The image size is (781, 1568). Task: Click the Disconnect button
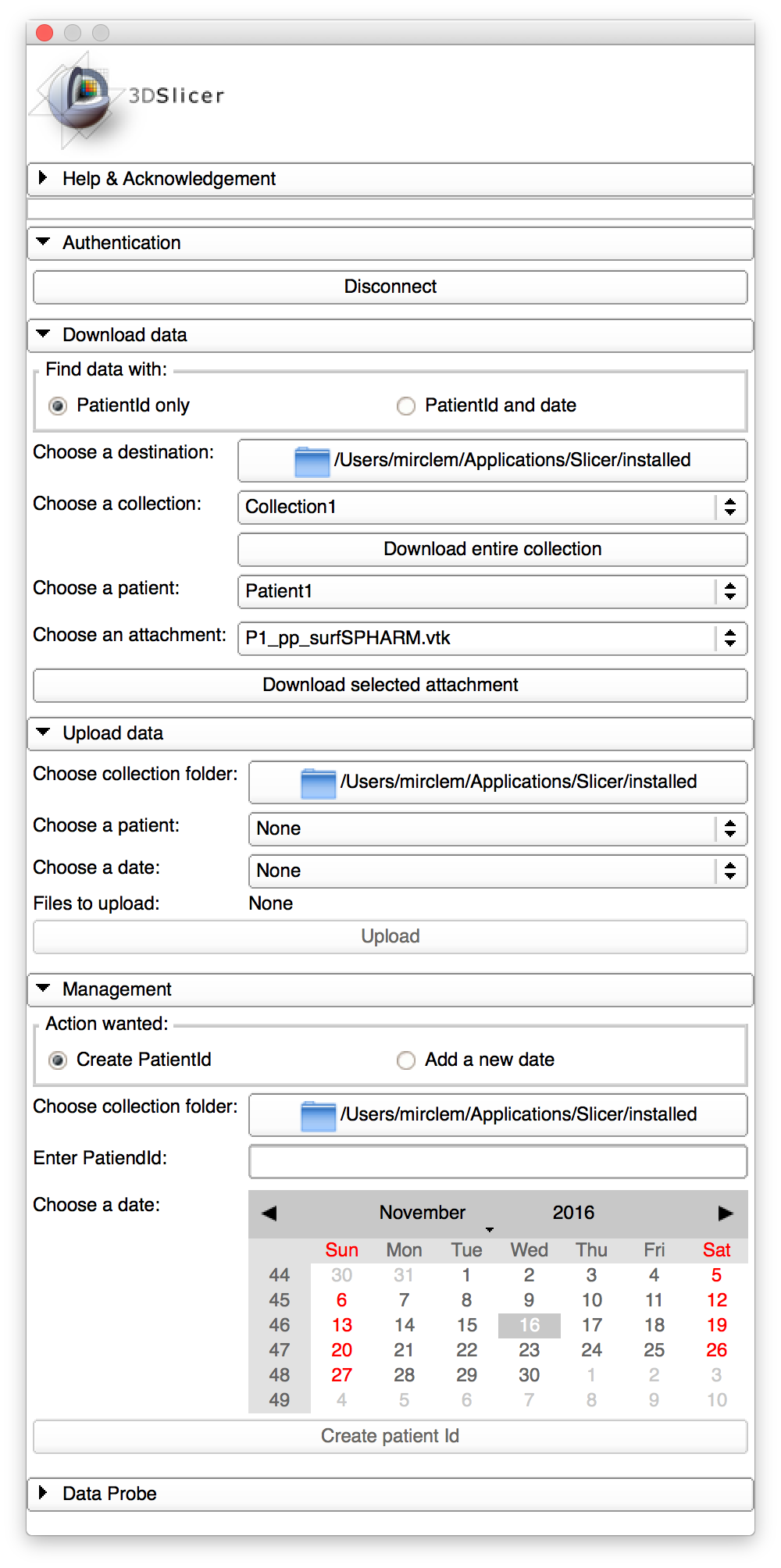(390, 287)
